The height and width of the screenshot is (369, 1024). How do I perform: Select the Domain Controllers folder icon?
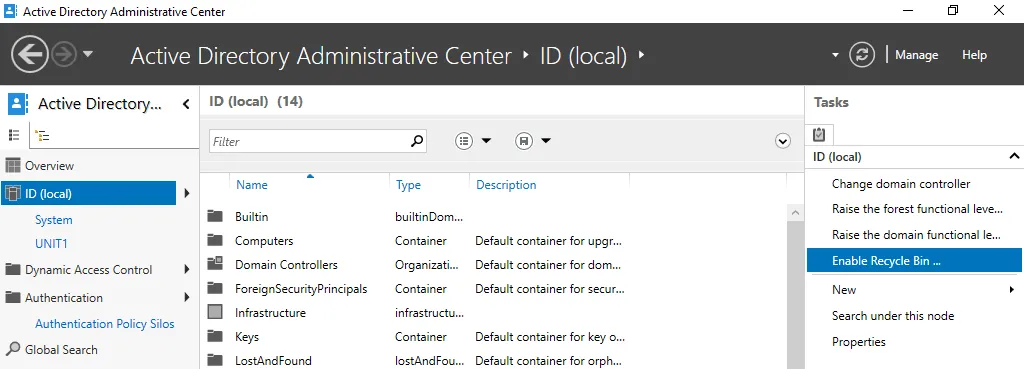[215, 265]
